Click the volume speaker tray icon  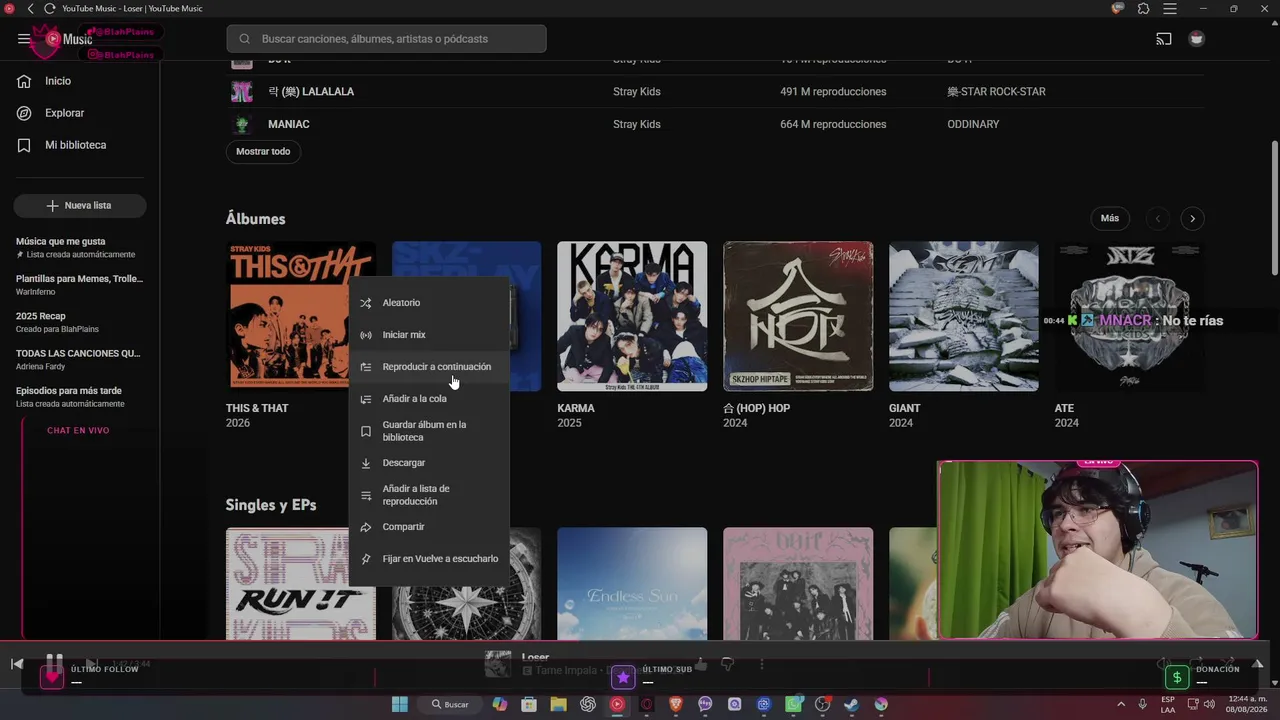coord(1209,704)
